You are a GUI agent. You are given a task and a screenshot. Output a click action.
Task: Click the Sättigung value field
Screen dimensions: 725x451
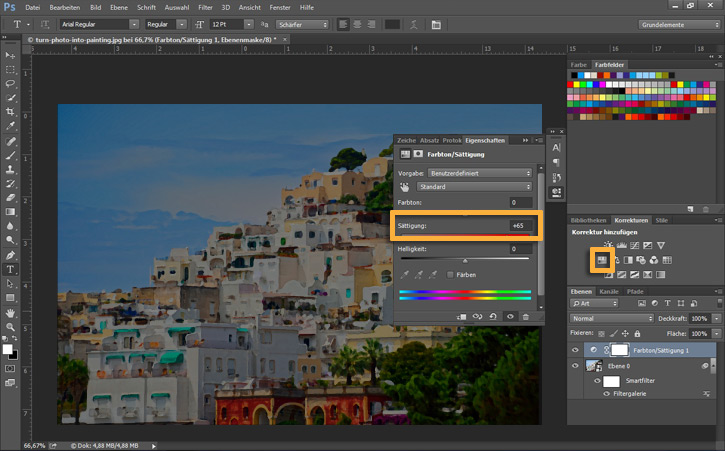521,226
